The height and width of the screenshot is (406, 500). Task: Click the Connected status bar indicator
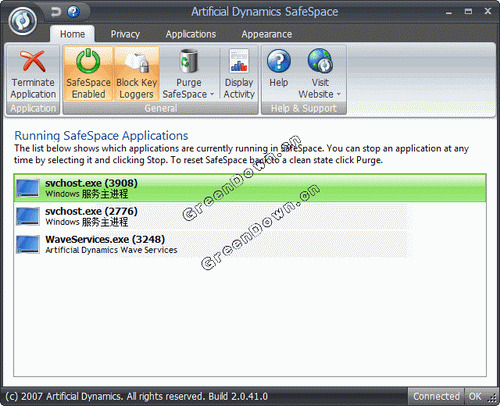pyautogui.click(x=436, y=396)
